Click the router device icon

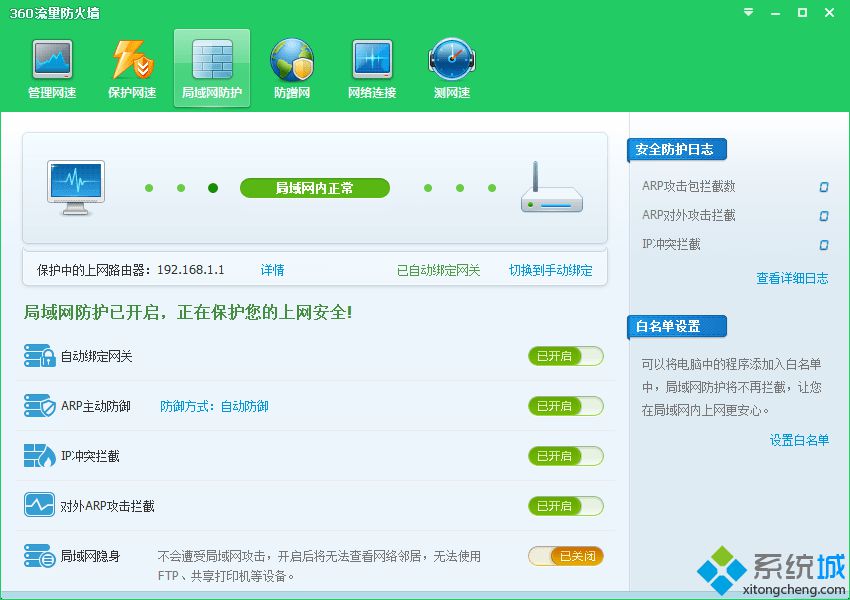(551, 188)
